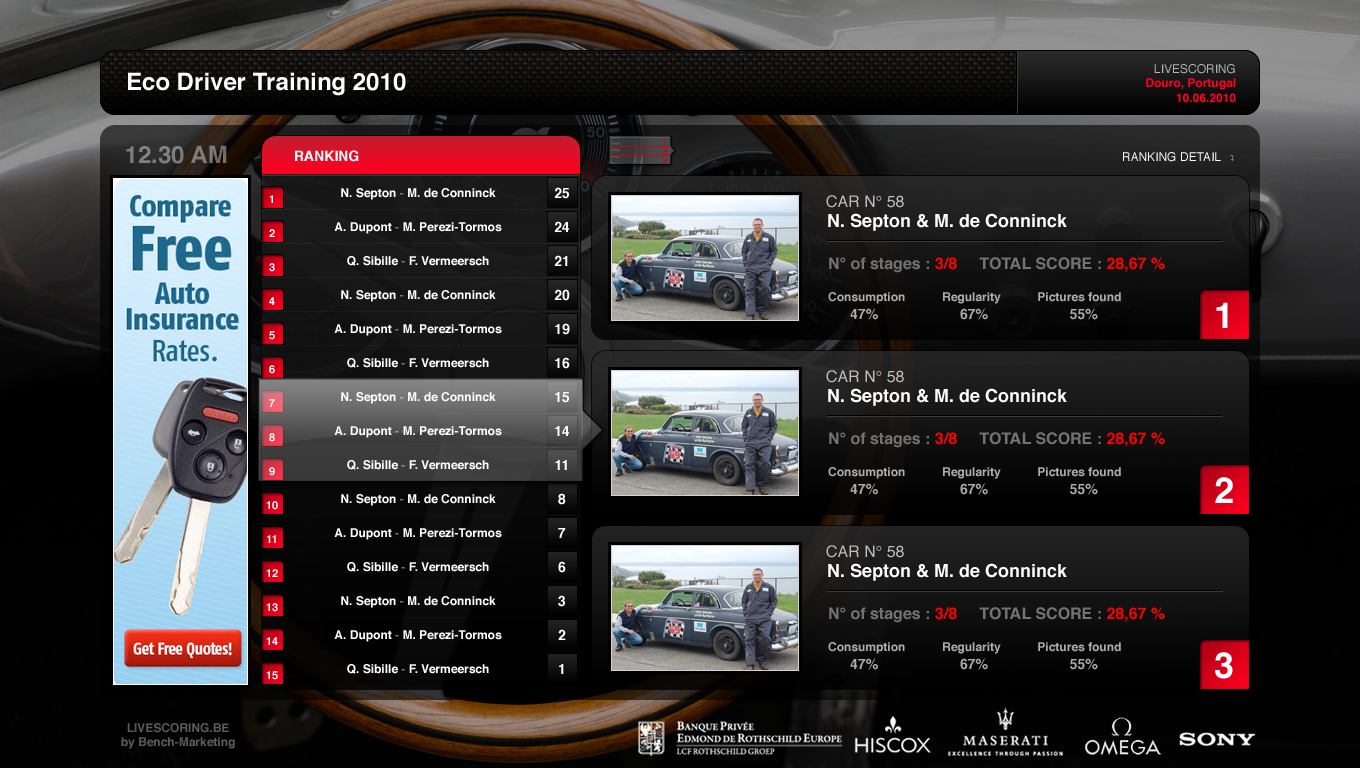The height and width of the screenshot is (768, 1360).
Task: Open the RANKING tab header
Action: coord(420,156)
